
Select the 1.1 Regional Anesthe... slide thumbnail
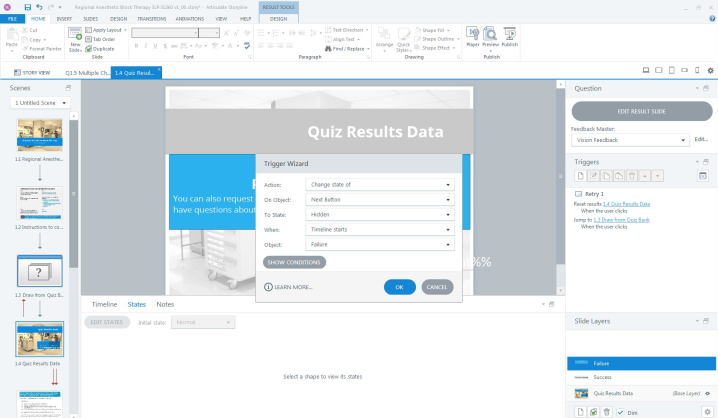click(x=40, y=135)
